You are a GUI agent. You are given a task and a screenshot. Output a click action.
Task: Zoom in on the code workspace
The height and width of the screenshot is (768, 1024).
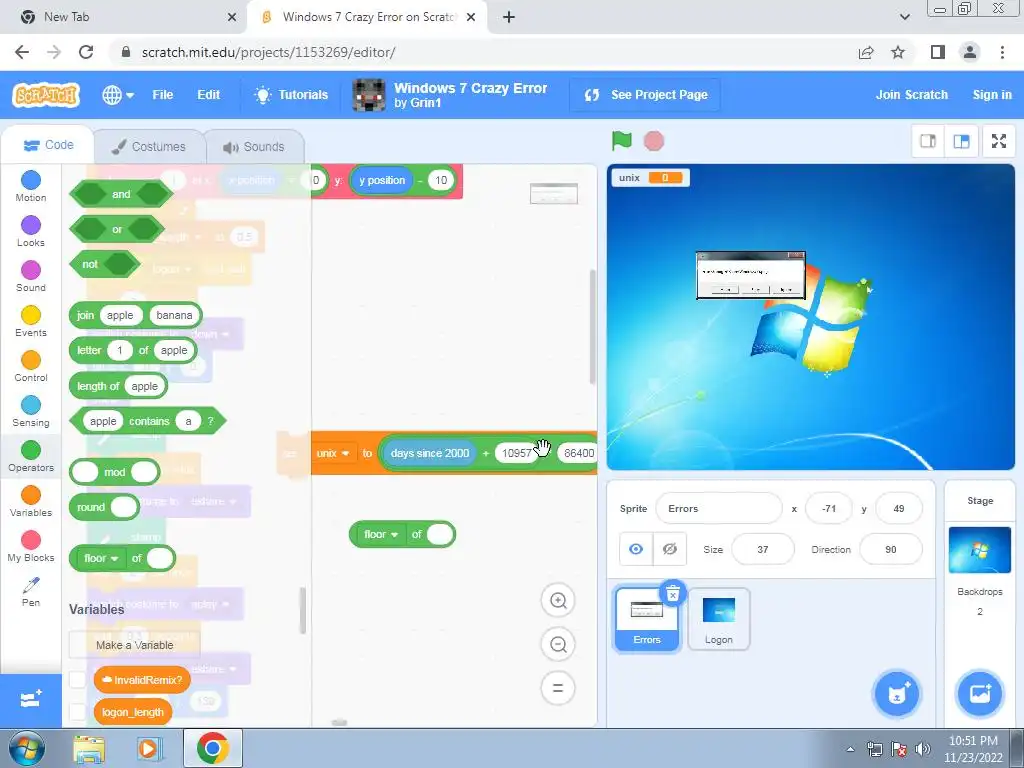558,601
